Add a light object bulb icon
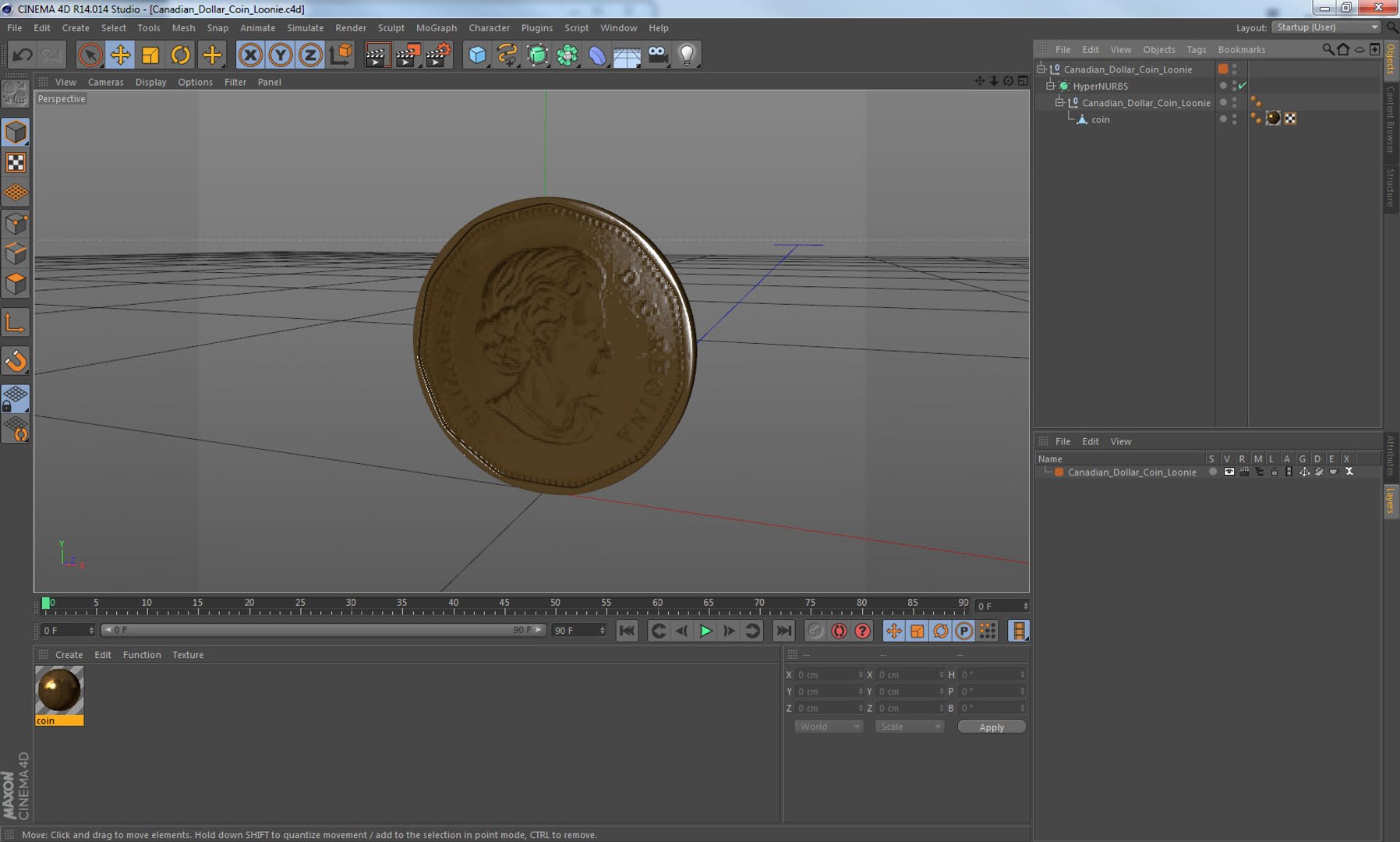The image size is (1400, 842). click(687, 55)
